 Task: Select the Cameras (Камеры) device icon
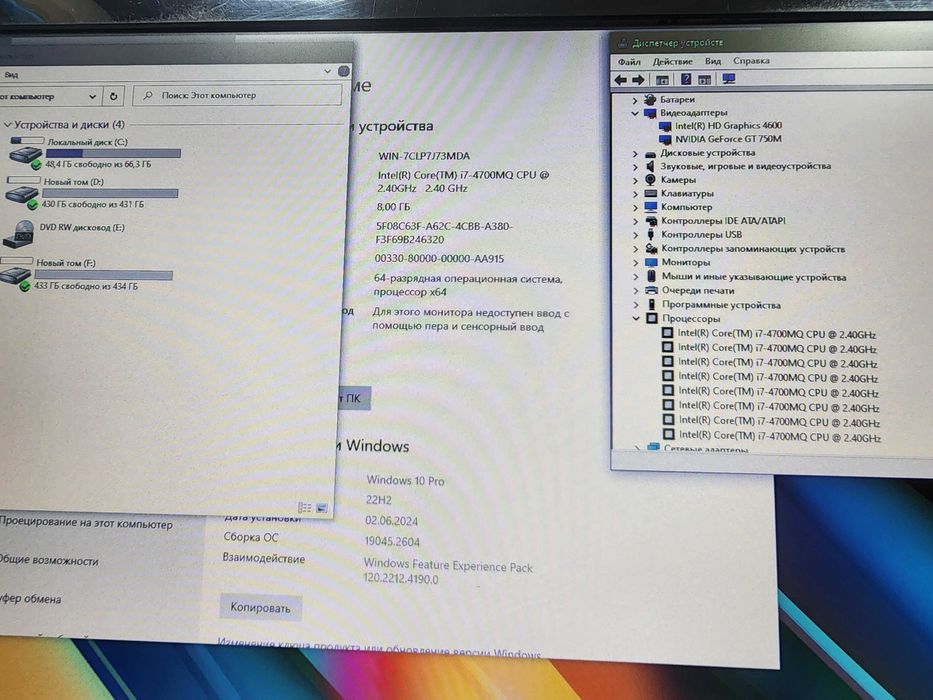click(x=650, y=180)
